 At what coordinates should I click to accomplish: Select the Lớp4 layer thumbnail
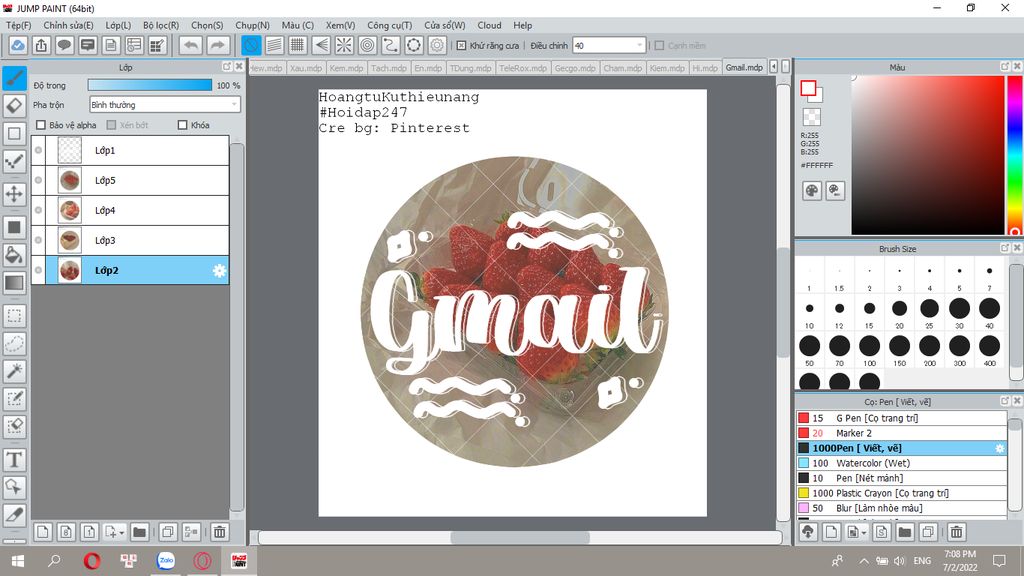coord(70,210)
